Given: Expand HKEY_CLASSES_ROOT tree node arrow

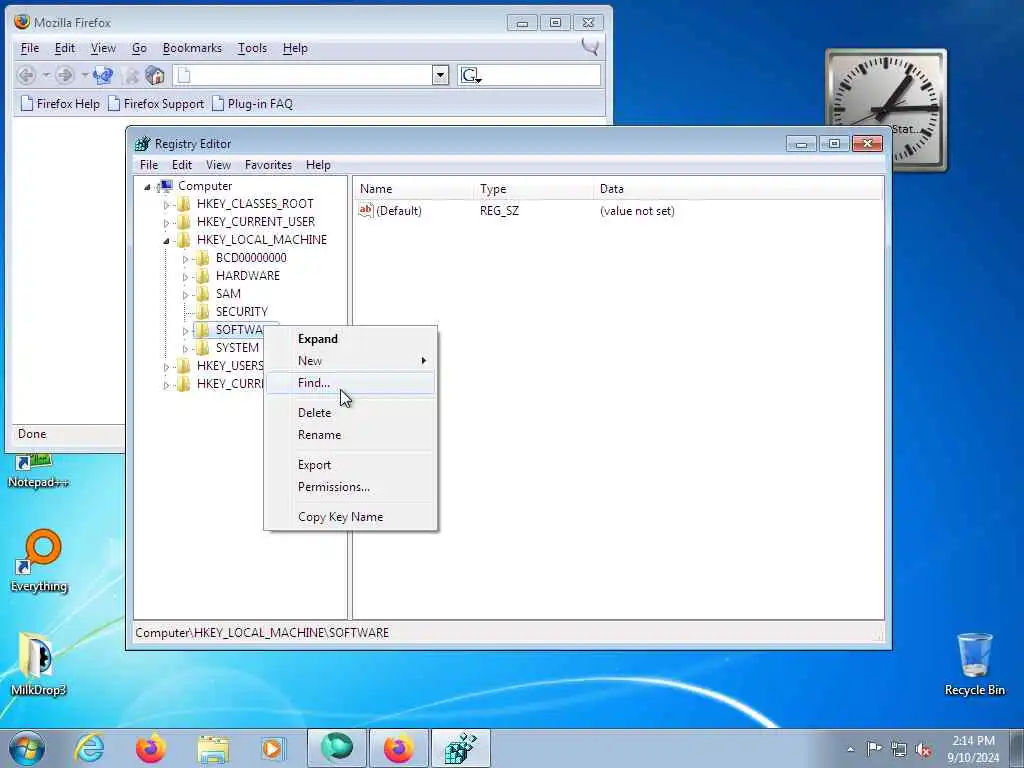Looking at the screenshot, I should 166,204.
